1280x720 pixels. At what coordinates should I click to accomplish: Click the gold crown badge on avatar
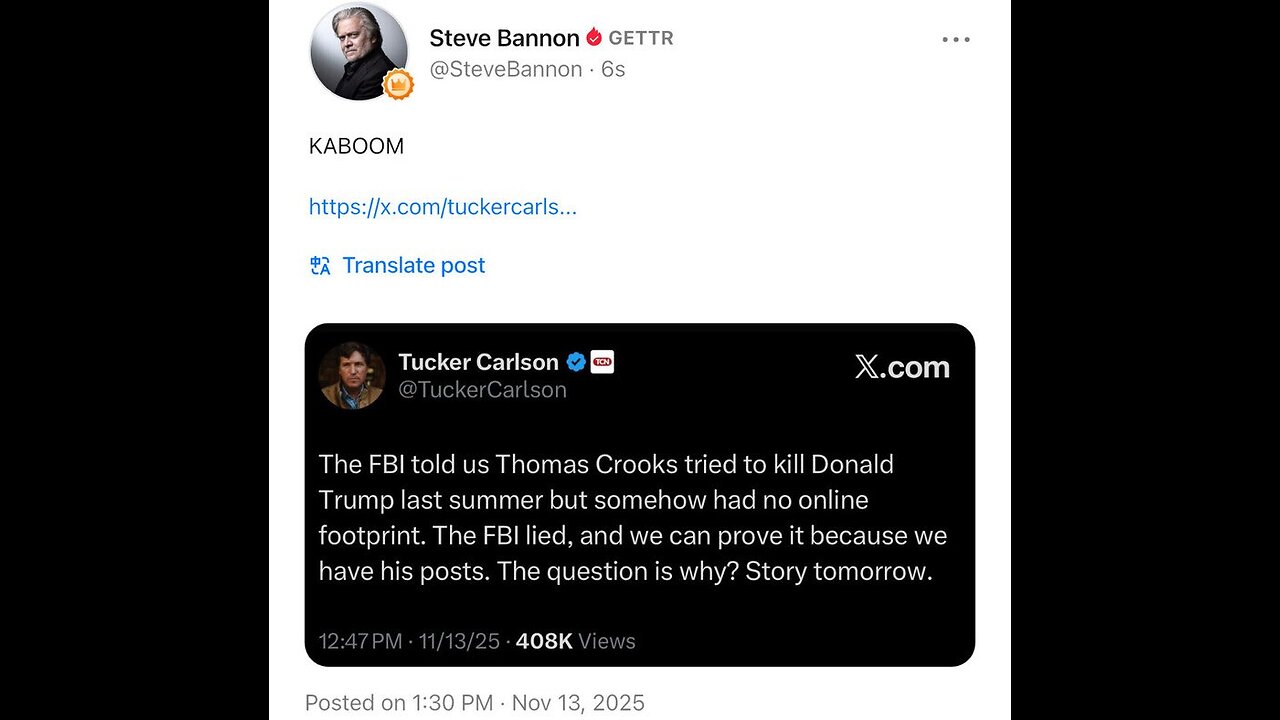398,85
